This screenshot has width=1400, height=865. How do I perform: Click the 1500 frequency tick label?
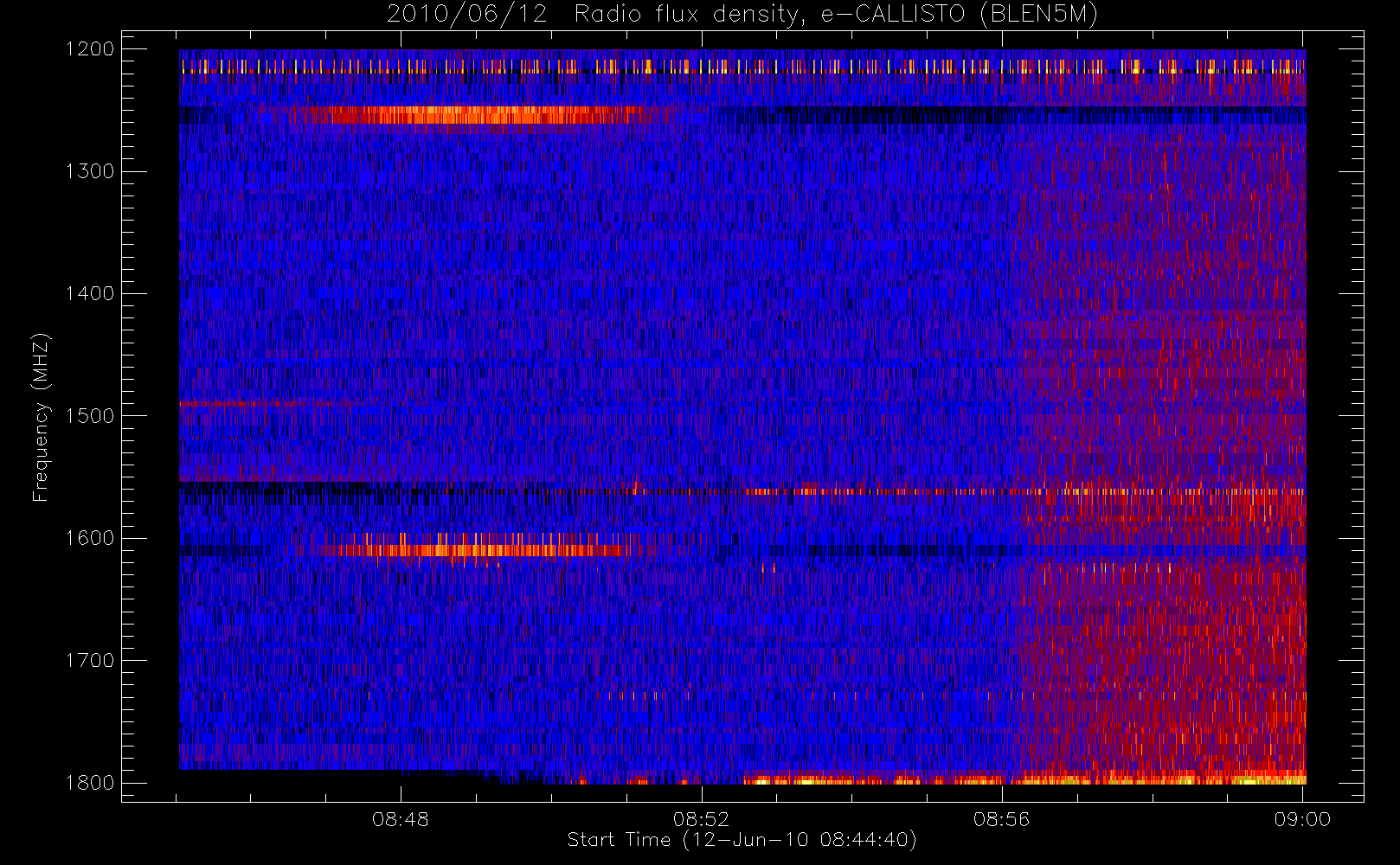coord(90,416)
